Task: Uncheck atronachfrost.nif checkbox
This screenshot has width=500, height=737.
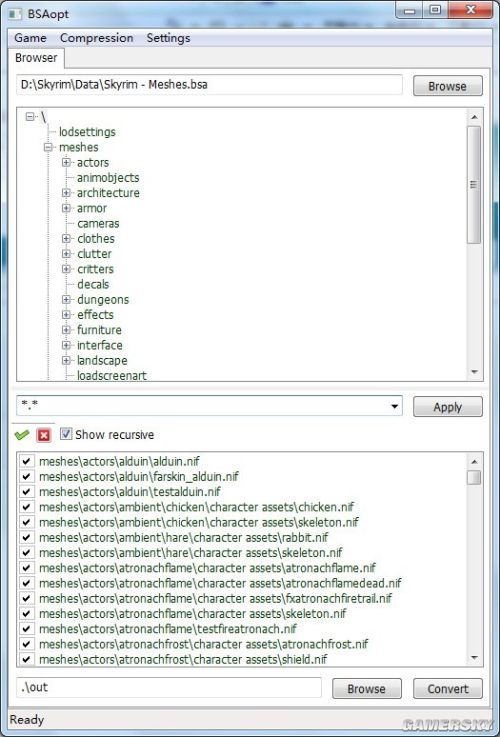Action: tap(26, 644)
